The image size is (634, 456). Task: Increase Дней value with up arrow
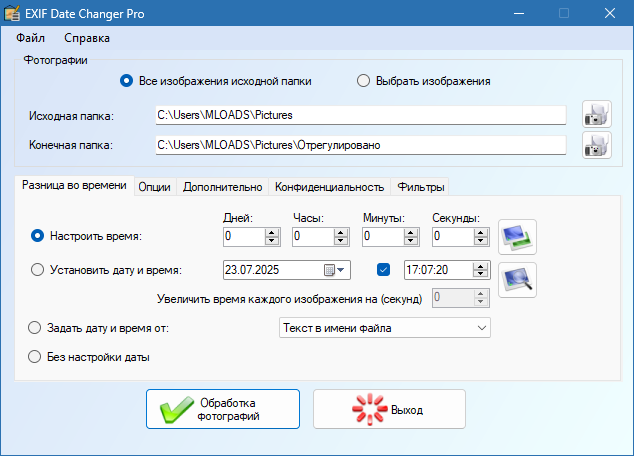point(272,233)
